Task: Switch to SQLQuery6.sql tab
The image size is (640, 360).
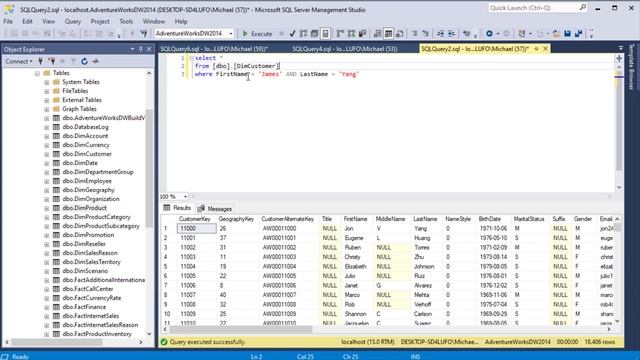Action: [214, 49]
